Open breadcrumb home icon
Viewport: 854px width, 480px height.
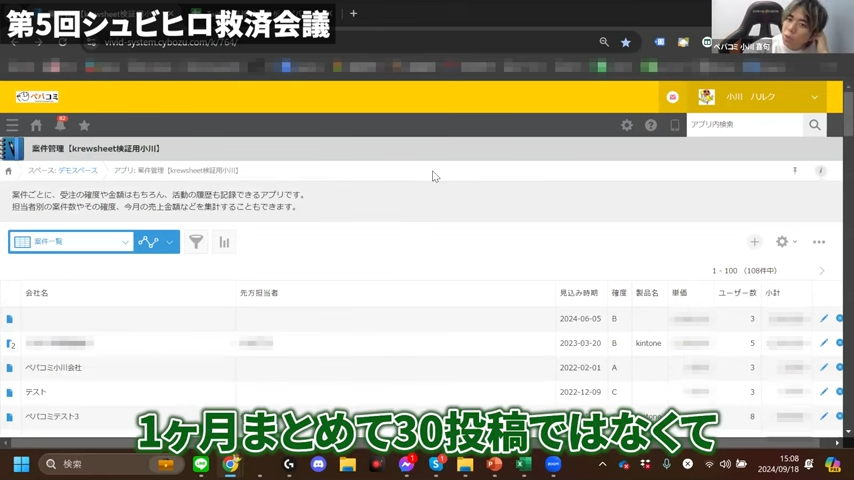(8, 171)
